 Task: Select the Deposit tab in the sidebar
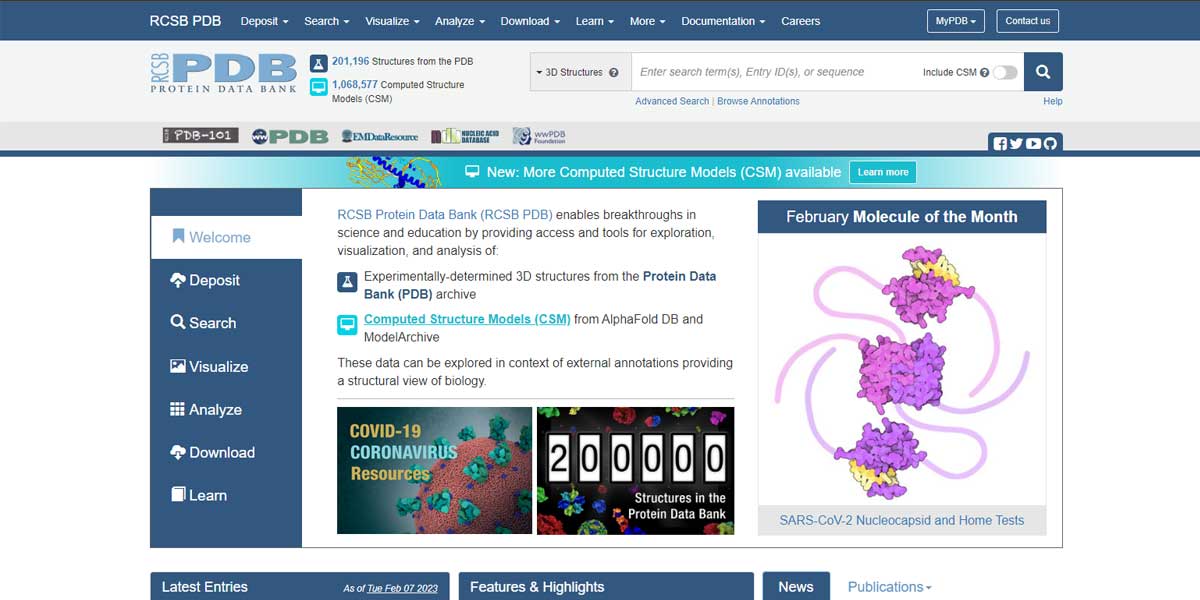click(225, 281)
